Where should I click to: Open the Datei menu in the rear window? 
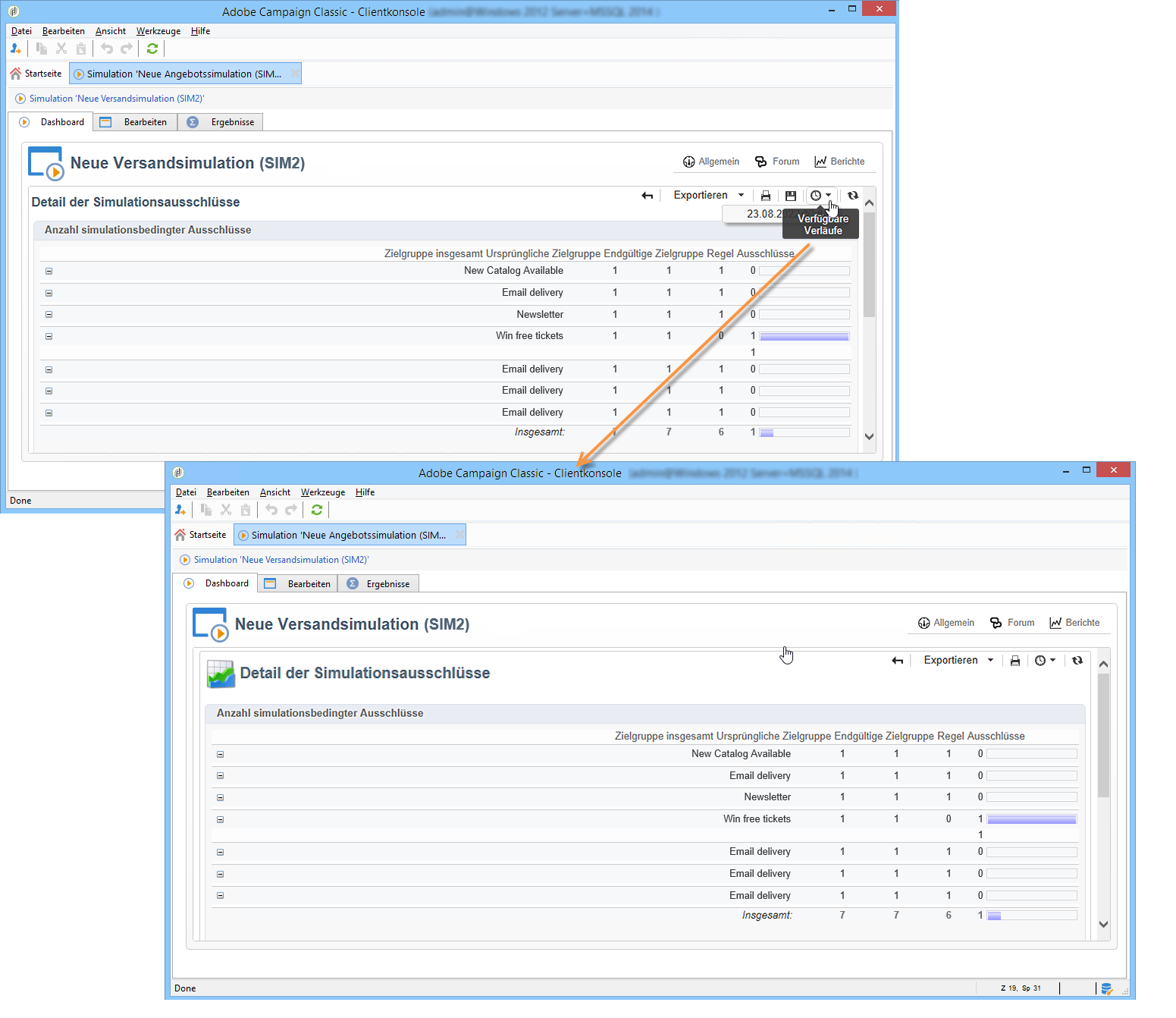click(21, 31)
